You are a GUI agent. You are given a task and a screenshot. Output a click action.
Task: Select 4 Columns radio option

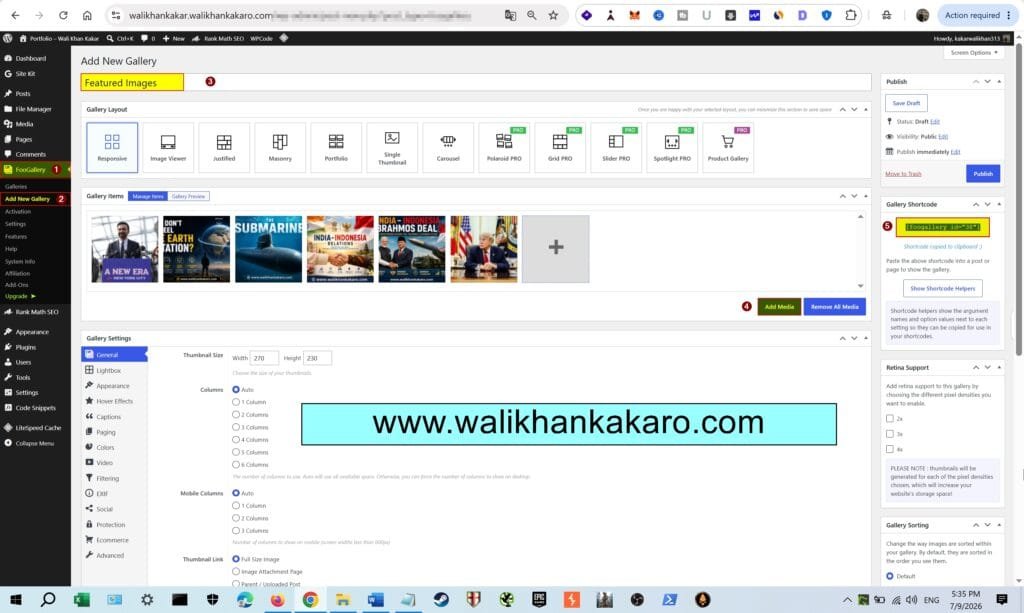[x=236, y=439]
